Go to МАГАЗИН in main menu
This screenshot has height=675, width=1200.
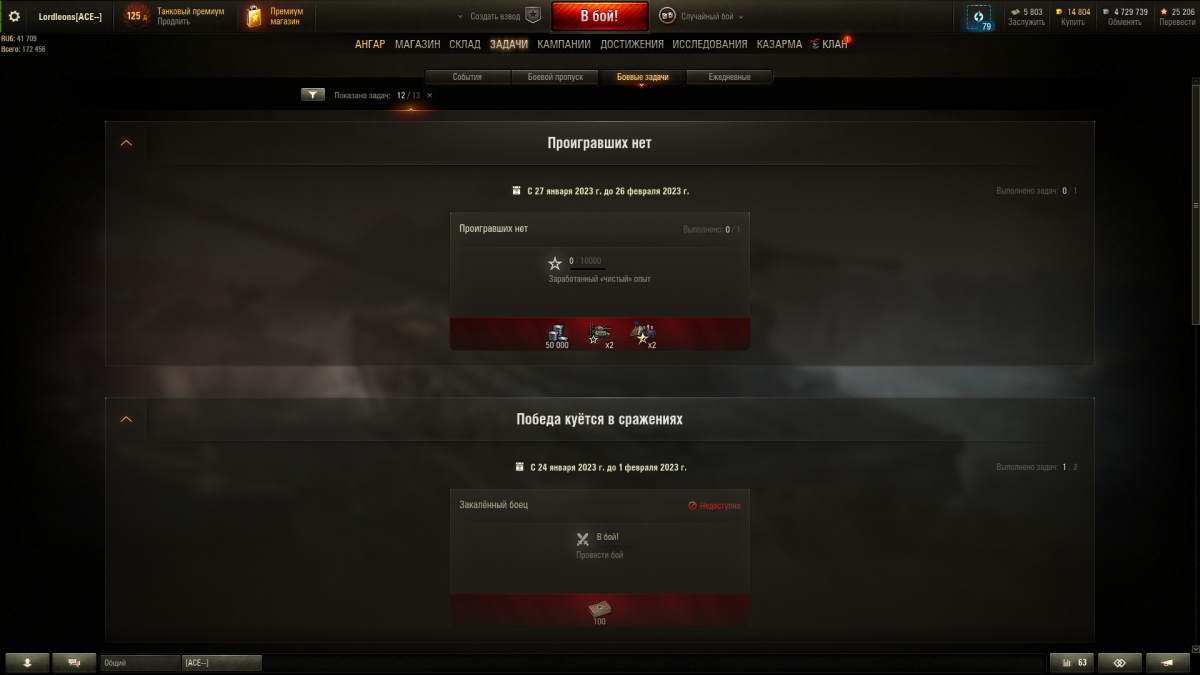pos(417,44)
